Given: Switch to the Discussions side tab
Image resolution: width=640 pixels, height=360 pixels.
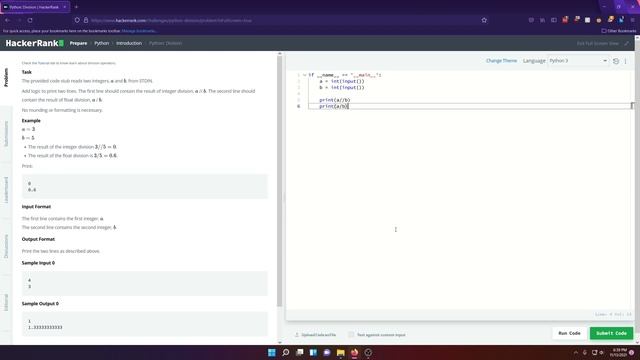Looking at the screenshot, I should (x=6, y=246).
